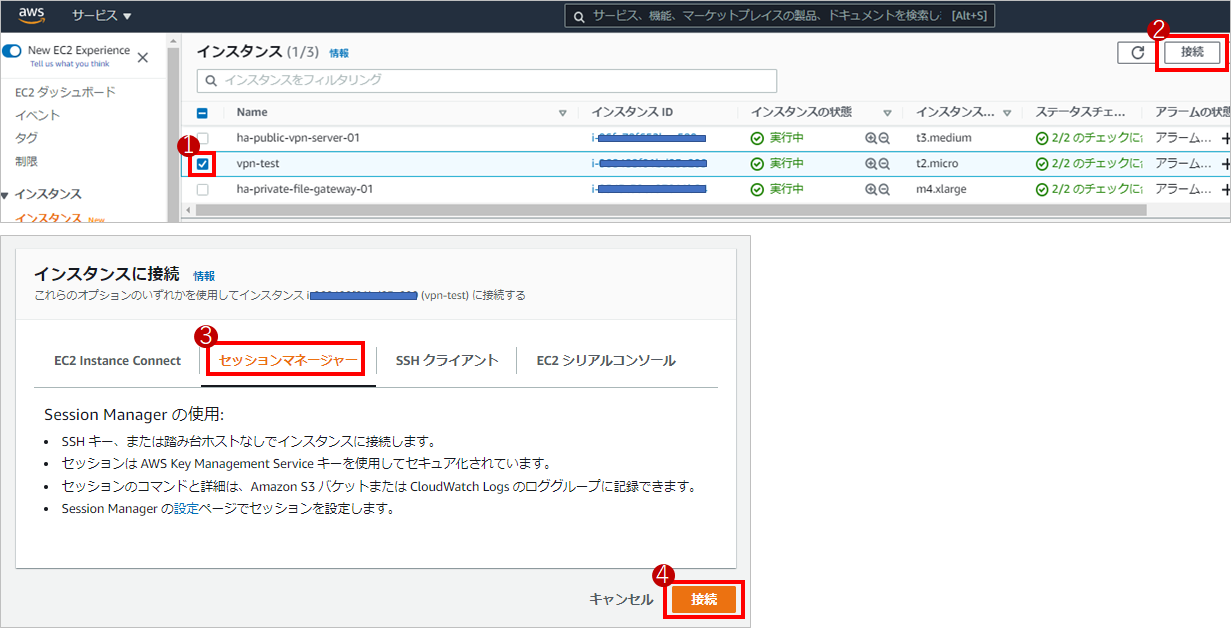Viewport: 1231px width, 628px height.
Task: Open ha-private-file-gateway-01 instance ID link
Action: coord(649,188)
